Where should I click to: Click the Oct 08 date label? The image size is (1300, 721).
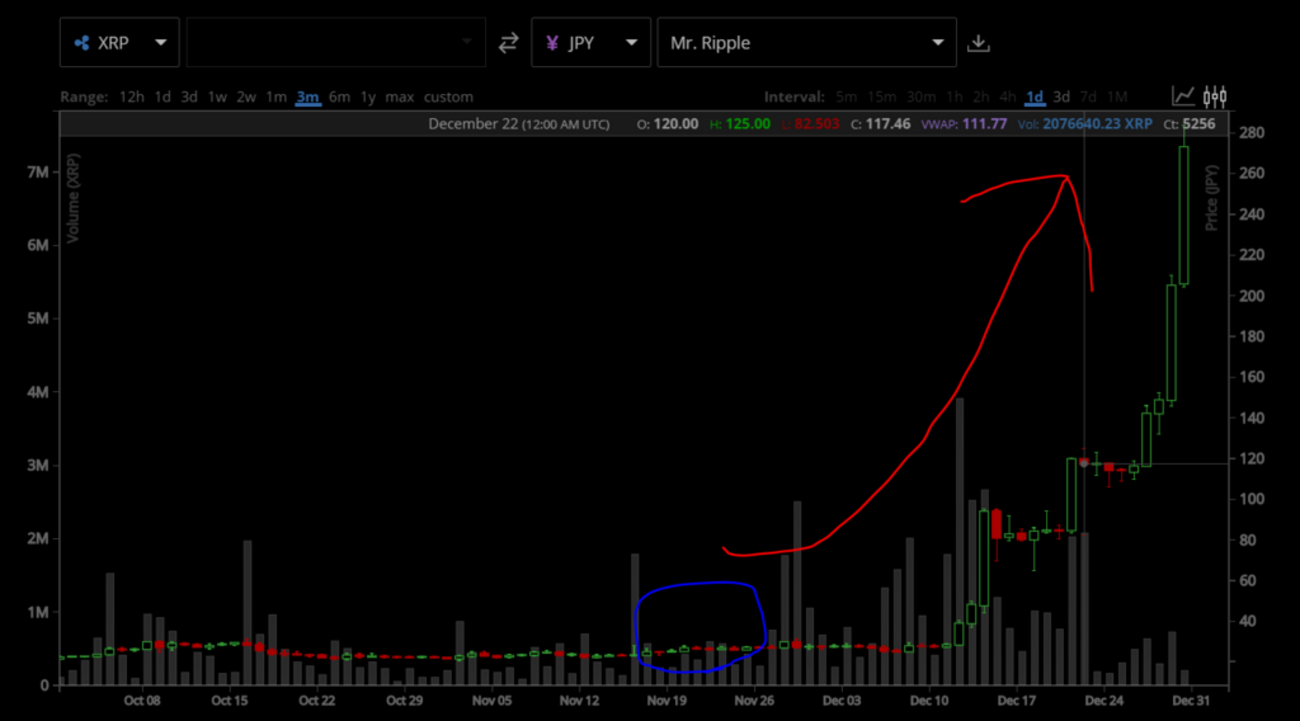coord(143,700)
